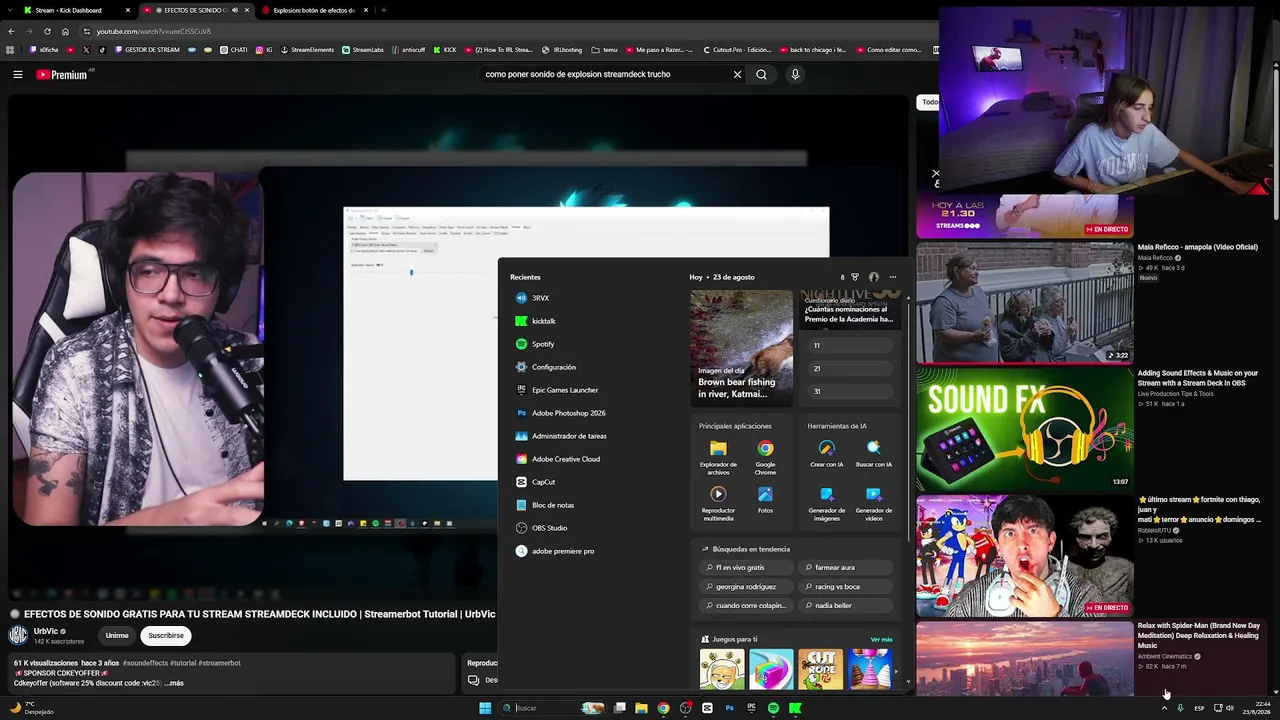Open the Fotos app

[x=765, y=500]
